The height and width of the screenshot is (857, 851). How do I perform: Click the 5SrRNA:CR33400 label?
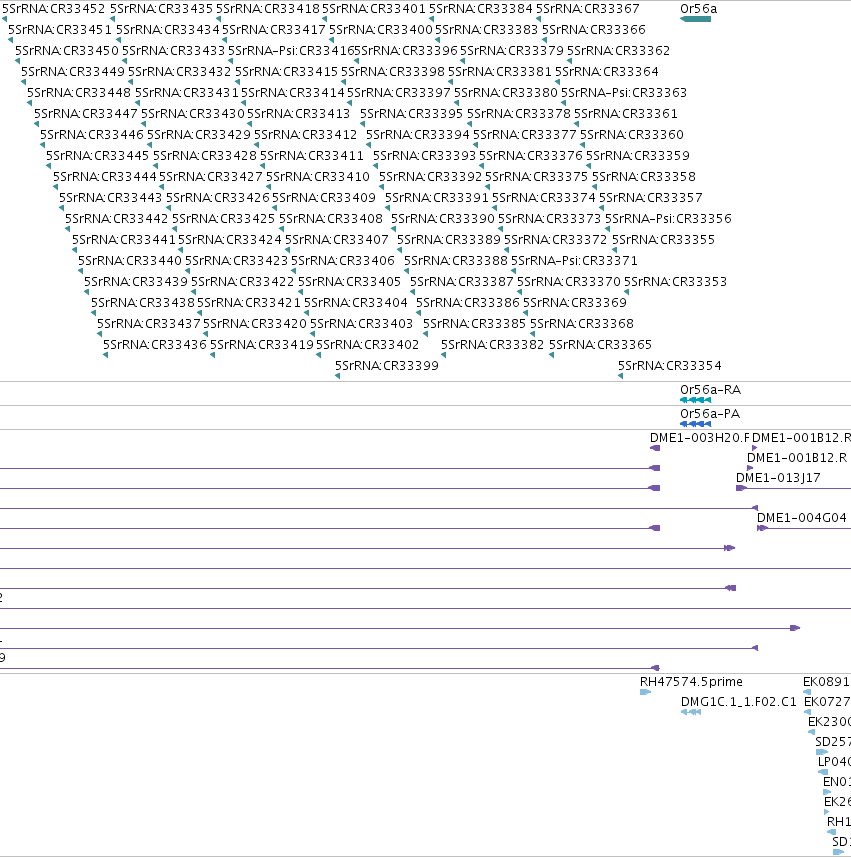[x=381, y=30]
